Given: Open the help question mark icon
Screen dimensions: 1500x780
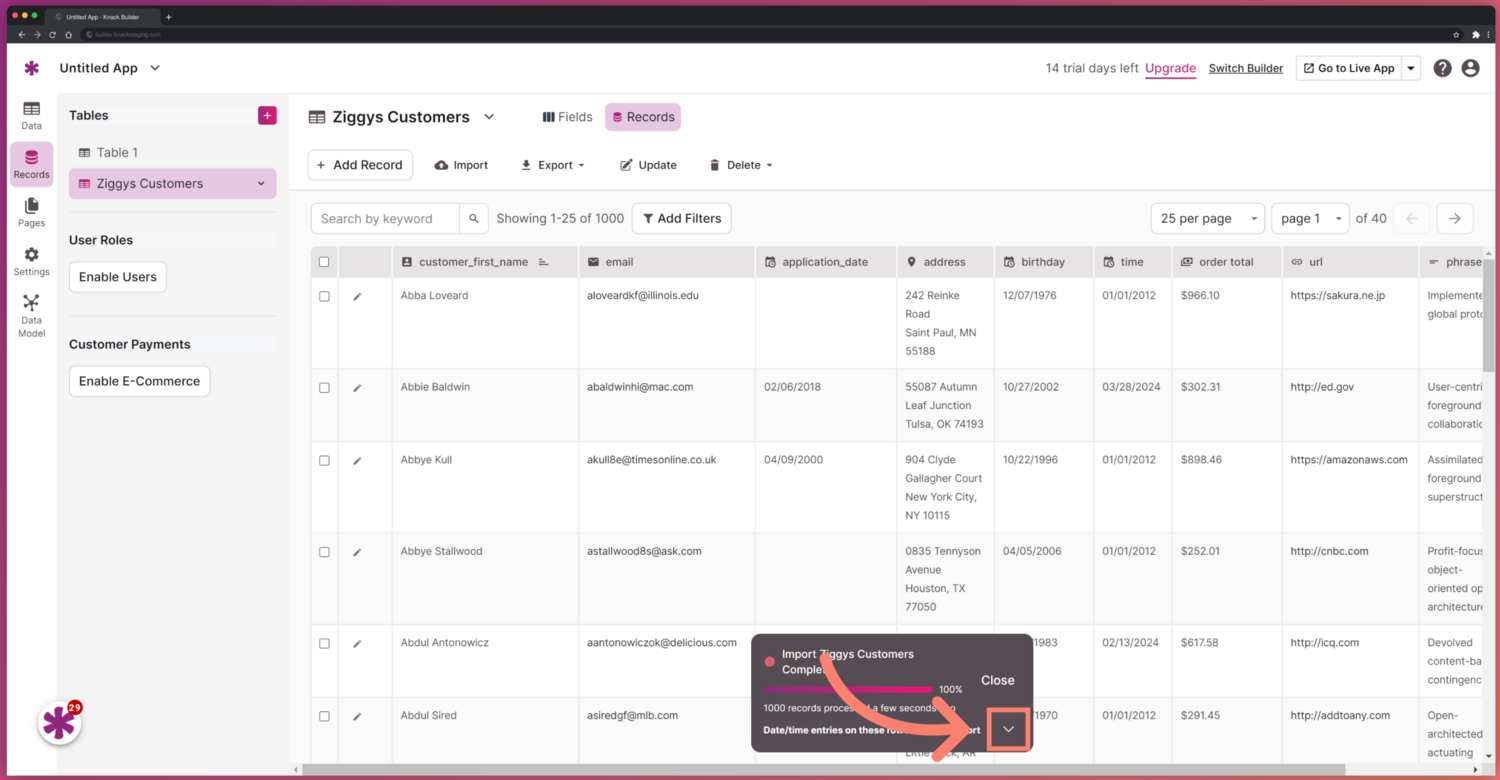Looking at the screenshot, I should 1442,68.
